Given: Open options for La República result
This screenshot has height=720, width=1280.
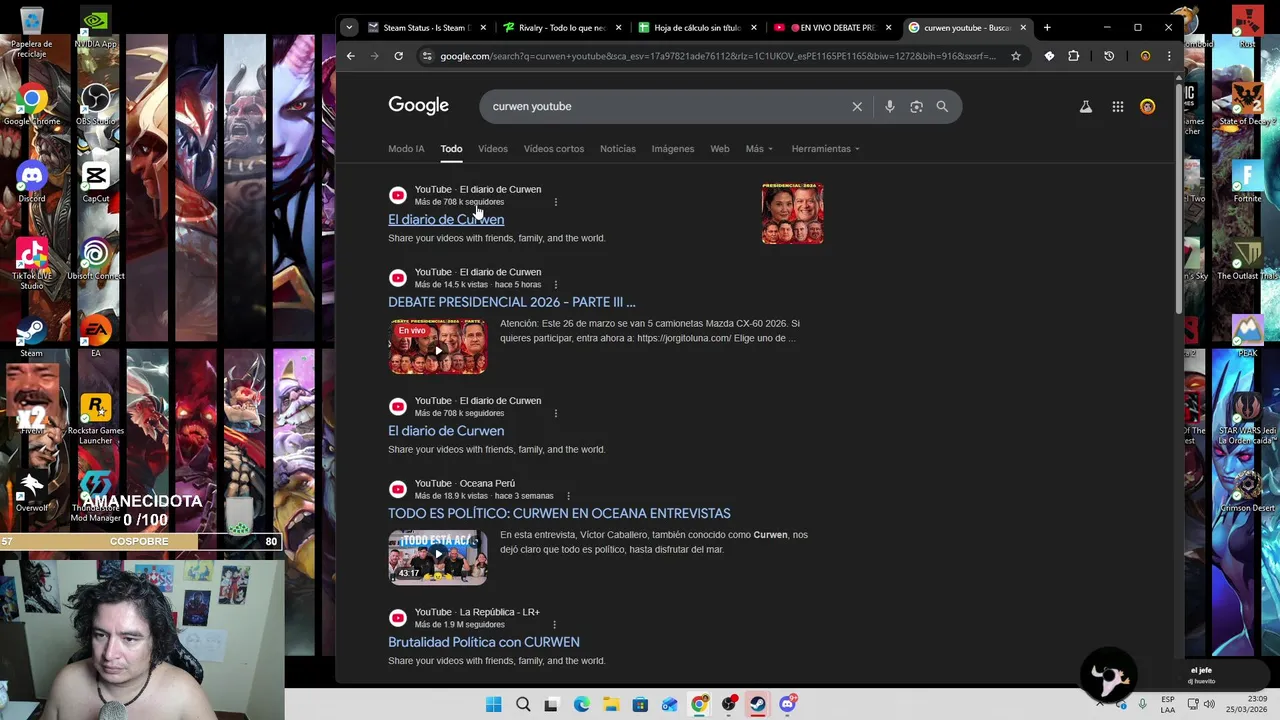Looking at the screenshot, I should pyautogui.click(x=555, y=625).
